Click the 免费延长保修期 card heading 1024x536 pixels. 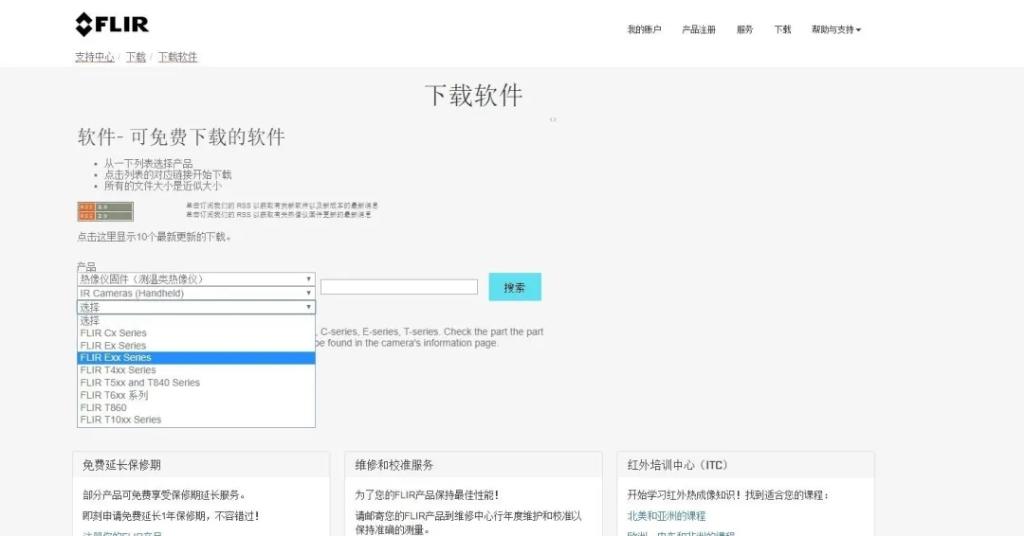[121, 465]
